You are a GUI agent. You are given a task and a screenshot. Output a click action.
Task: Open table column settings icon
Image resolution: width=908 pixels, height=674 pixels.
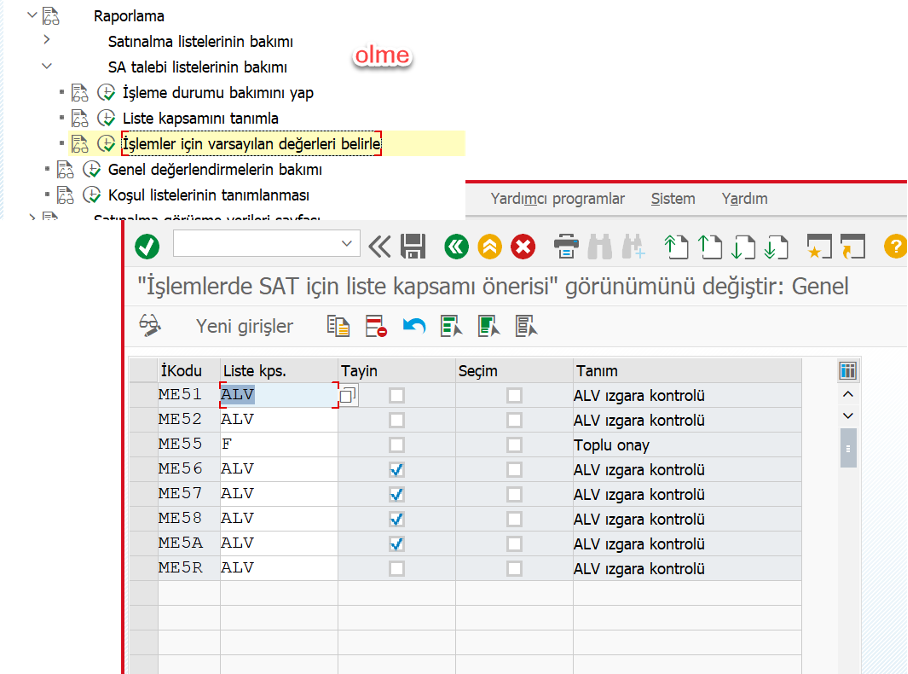pos(848,371)
